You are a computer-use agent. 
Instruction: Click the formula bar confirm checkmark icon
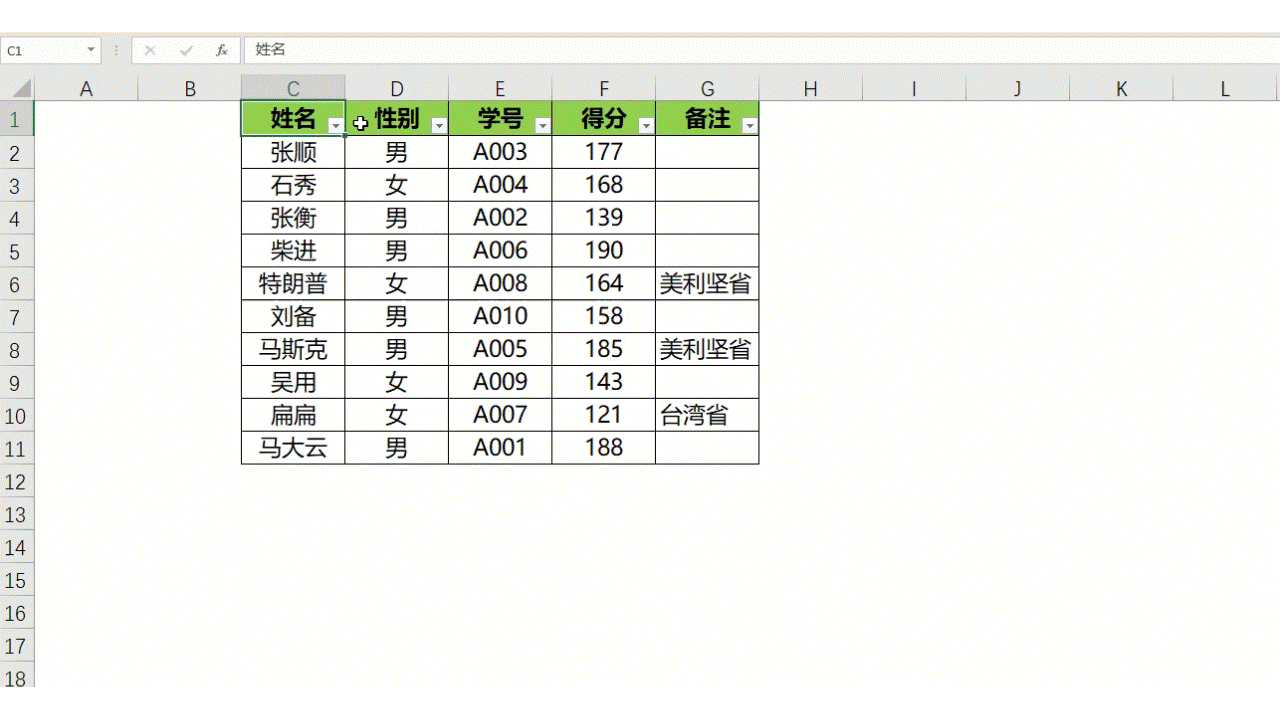(186, 50)
